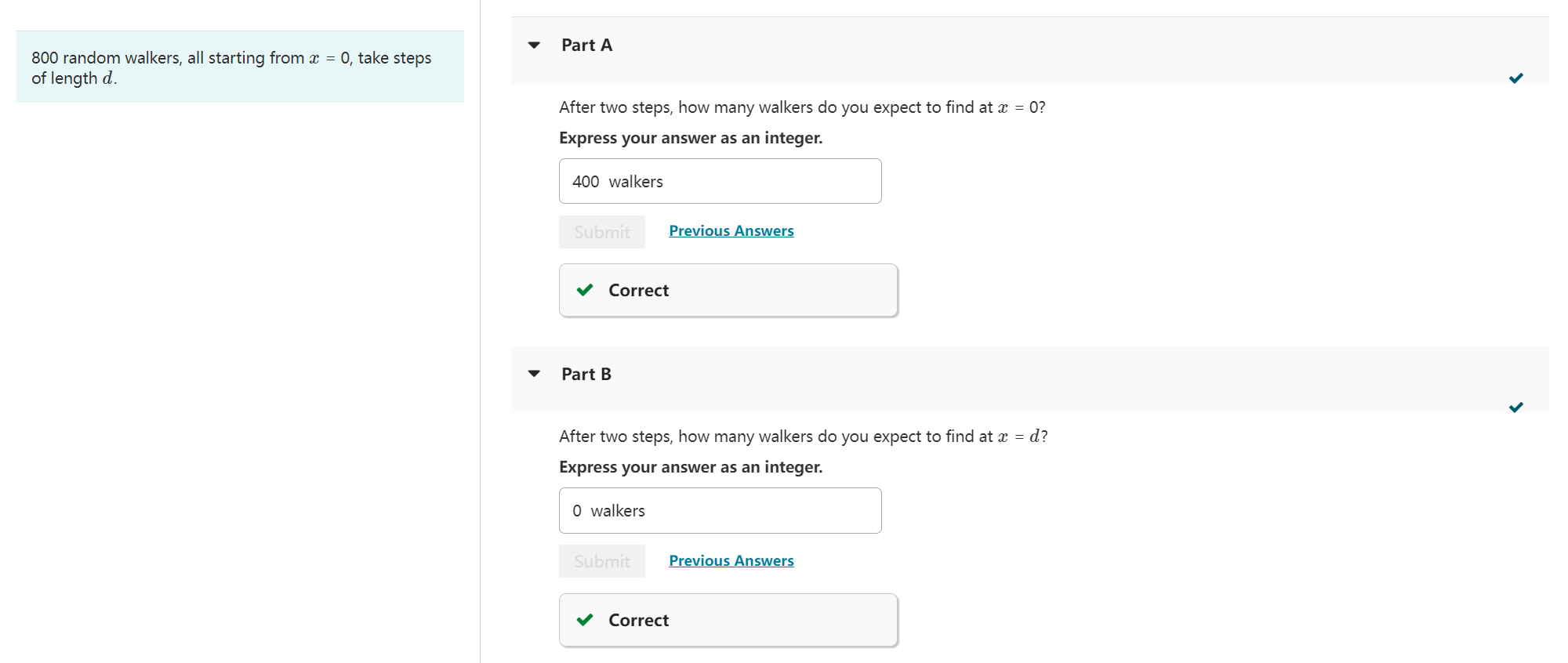Select the problem statement about 800 random walkers
The width and height of the screenshot is (1568, 663).
click(x=230, y=67)
